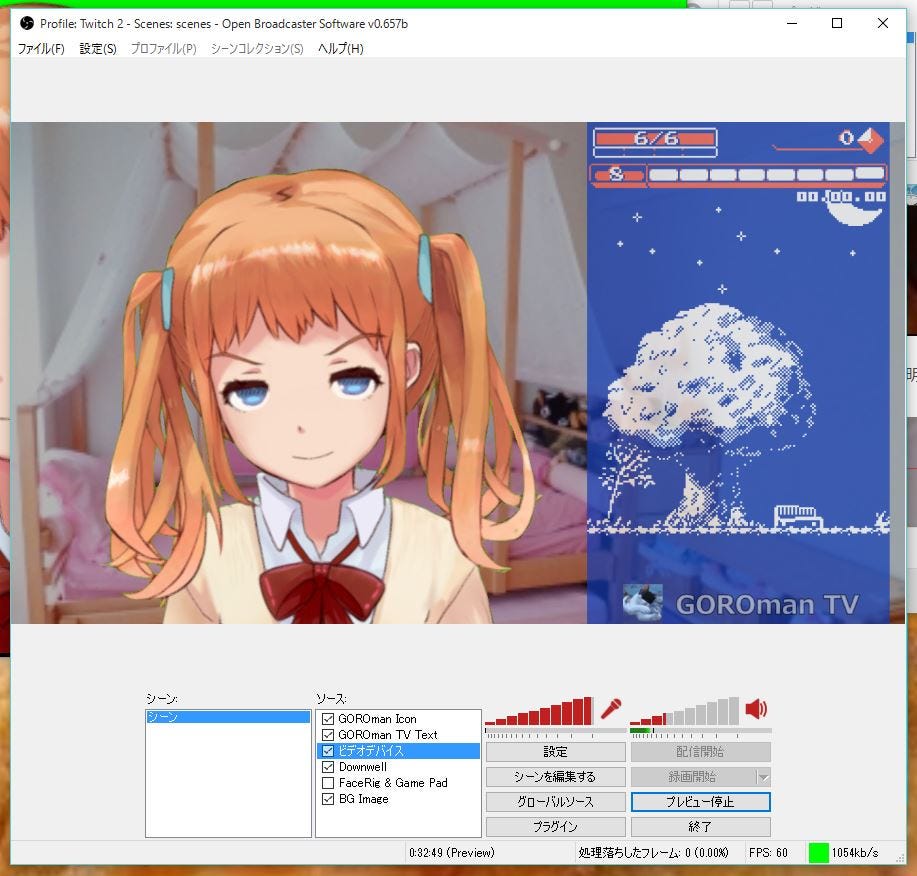The width and height of the screenshot is (917, 876).
Task: Click the 処理落ちしたフレーム status text
Action: pos(653,853)
